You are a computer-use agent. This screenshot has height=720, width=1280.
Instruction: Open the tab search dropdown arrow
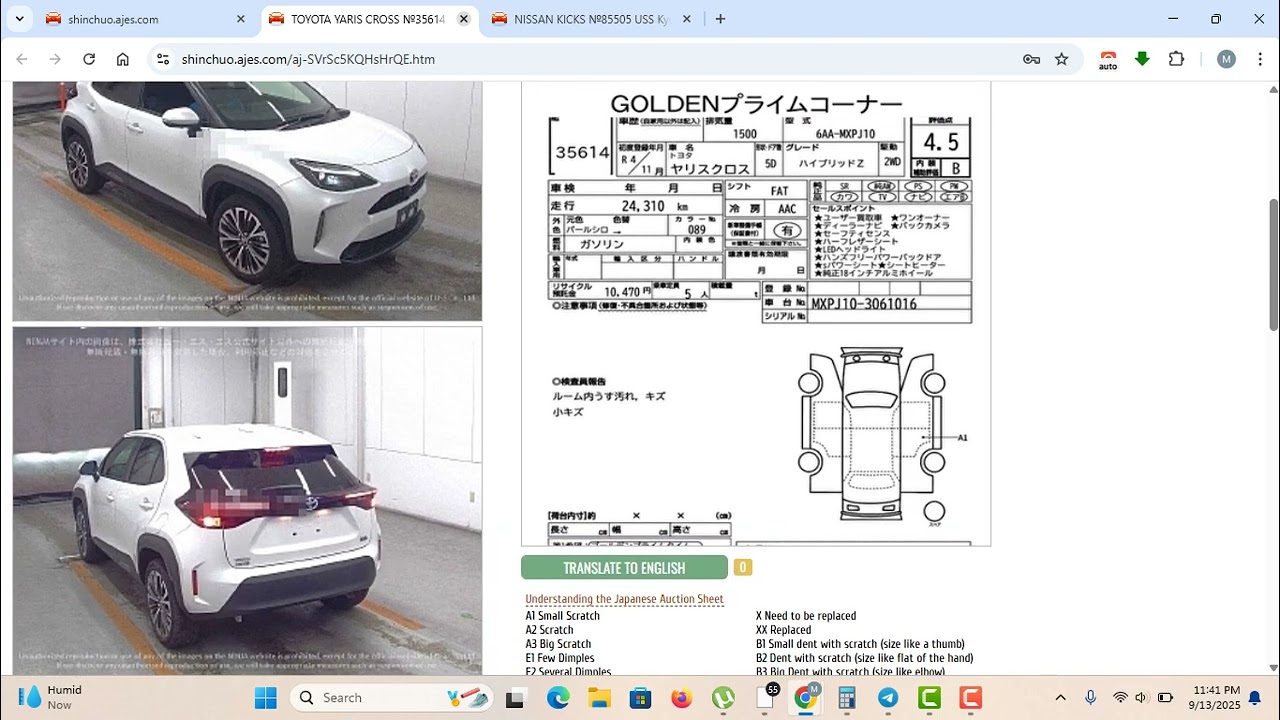pos(19,19)
